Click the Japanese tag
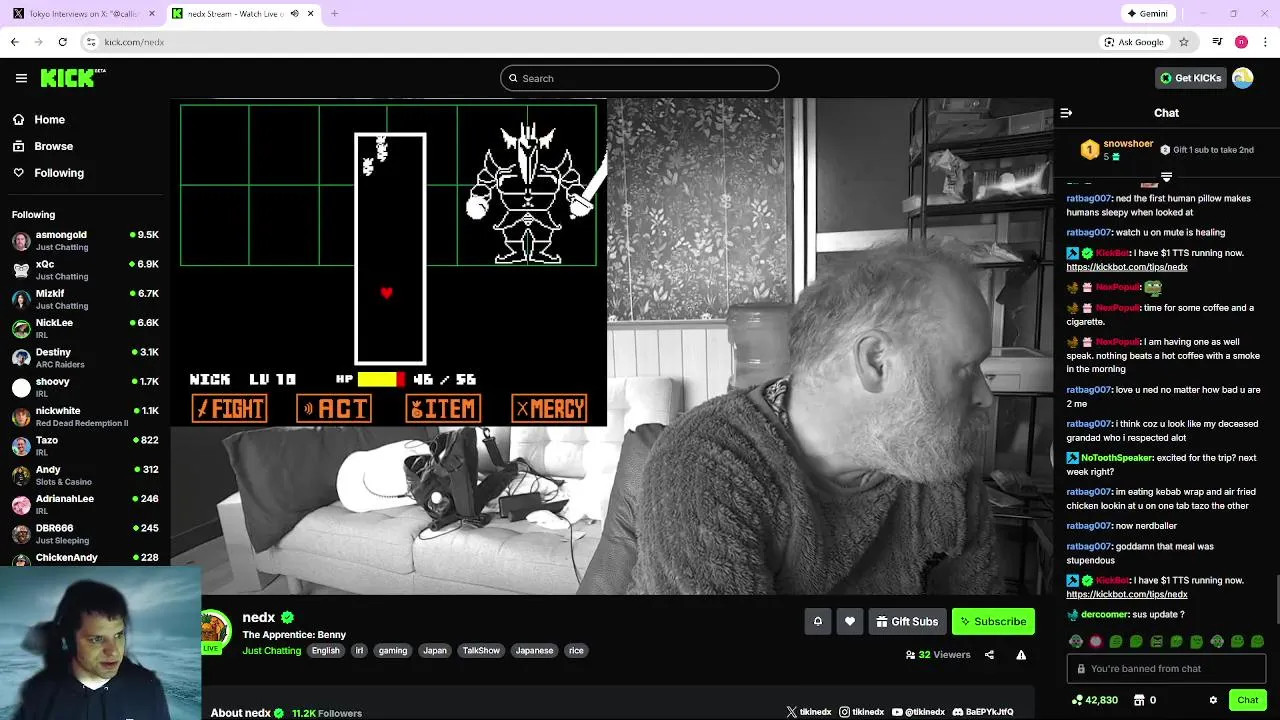 (534, 650)
